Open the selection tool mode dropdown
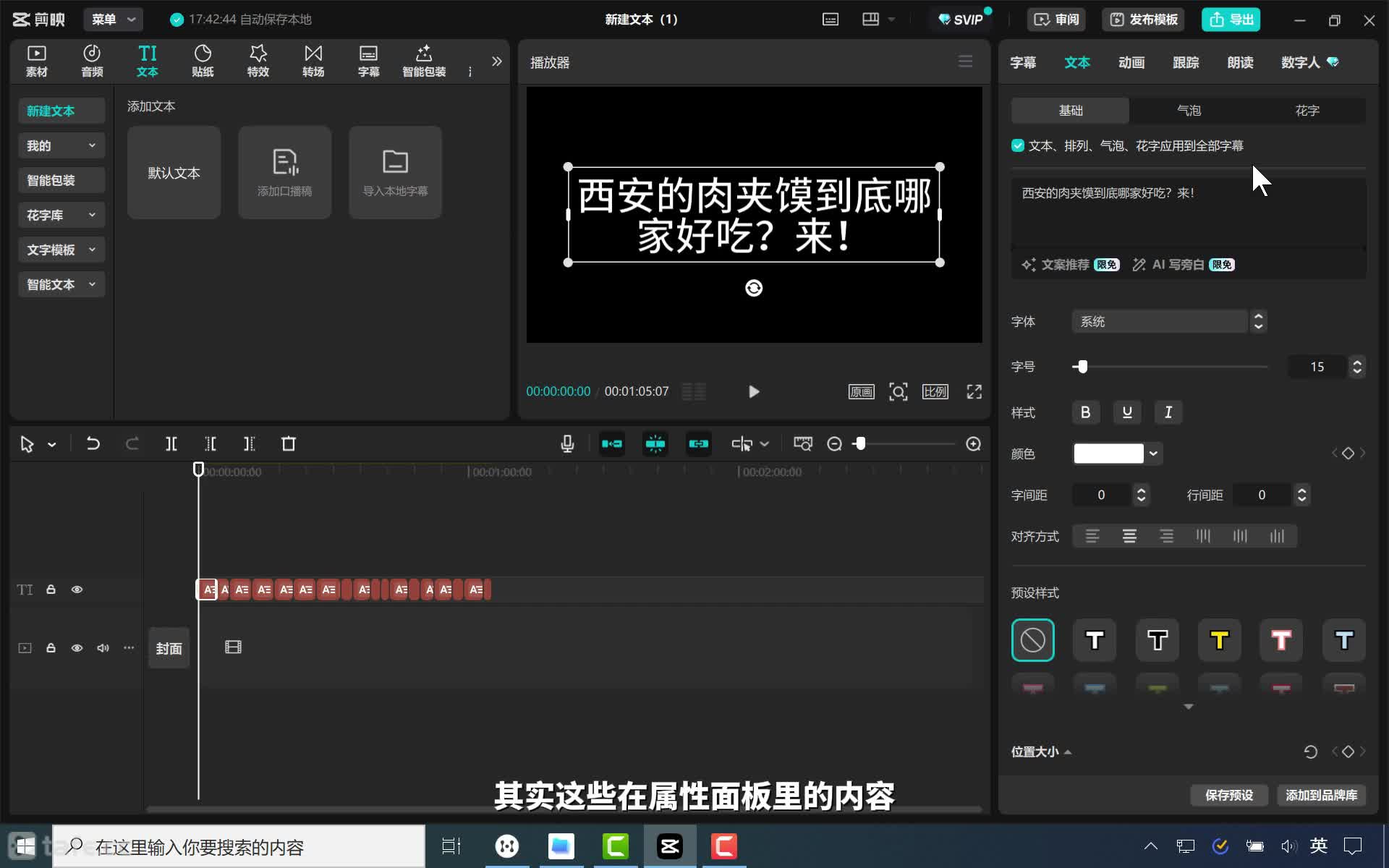Screen dimensions: 1389x868 click(x=52, y=444)
